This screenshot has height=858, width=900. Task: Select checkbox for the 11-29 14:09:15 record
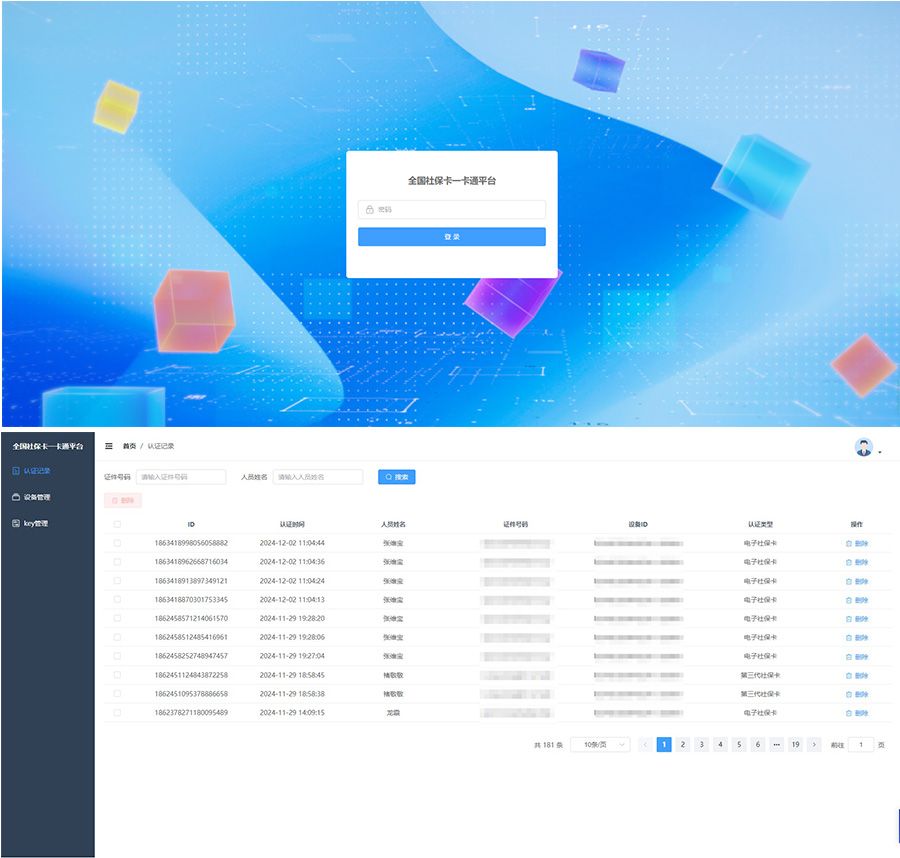pyautogui.click(x=117, y=713)
